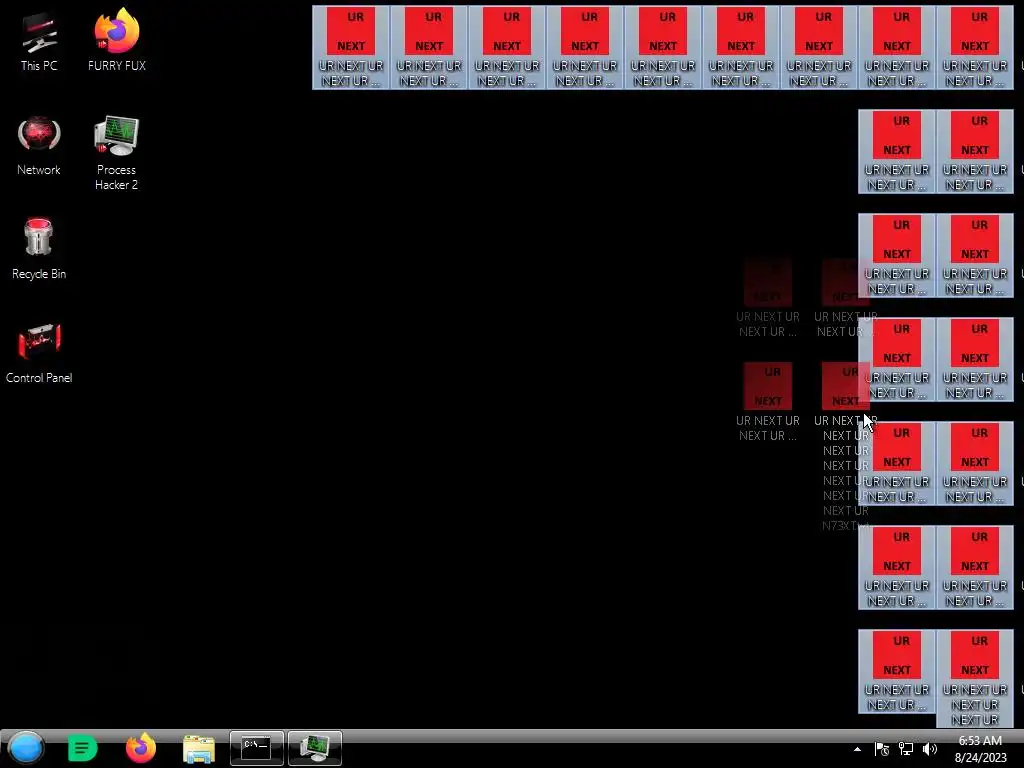Screen dimensions: 1024x768
Task: Open the network tray icon
Action: [906, 749]
